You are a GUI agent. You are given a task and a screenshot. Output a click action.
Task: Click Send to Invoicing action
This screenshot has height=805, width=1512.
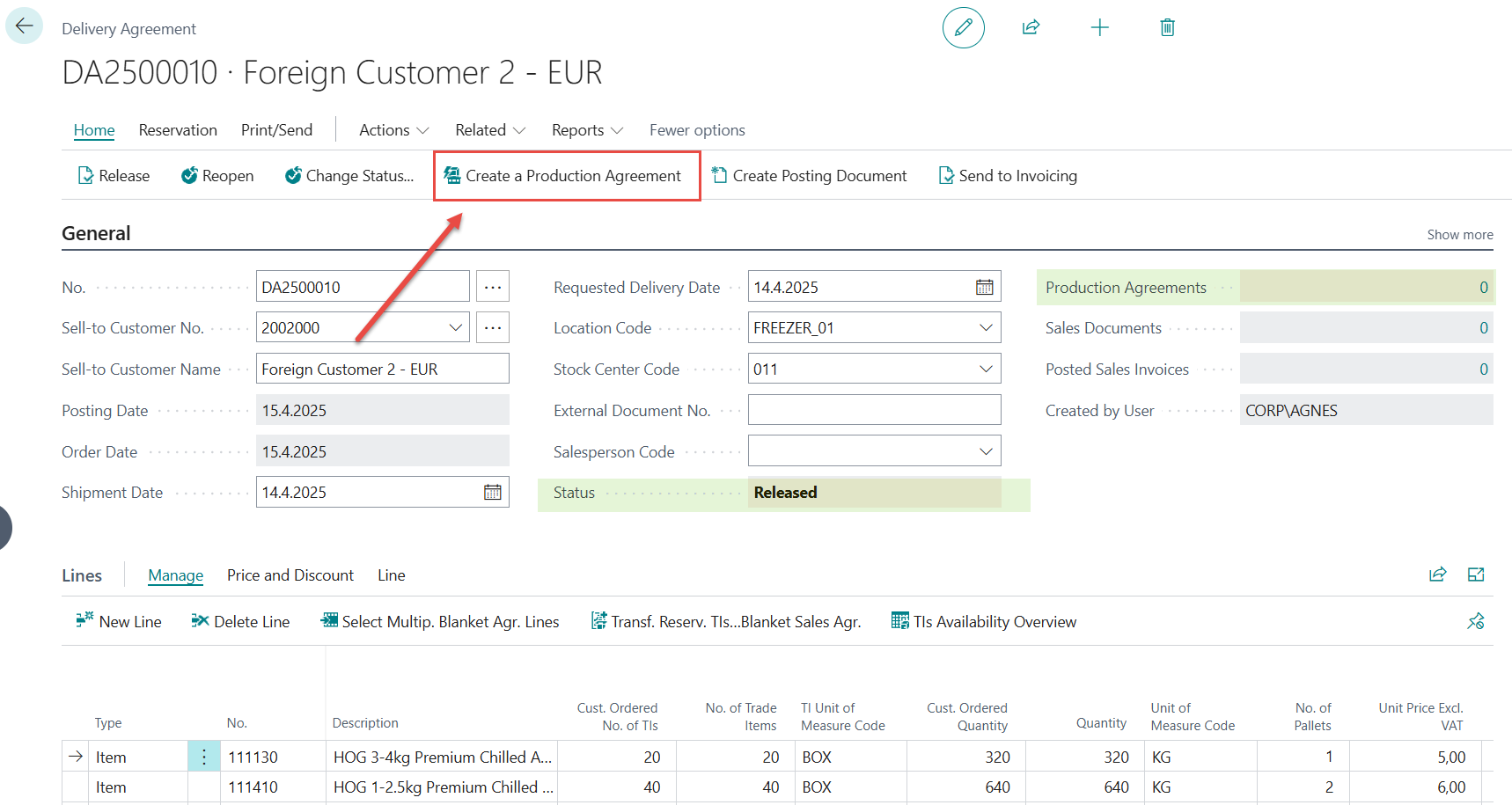pyautogui.click(x=1008, y=176)
